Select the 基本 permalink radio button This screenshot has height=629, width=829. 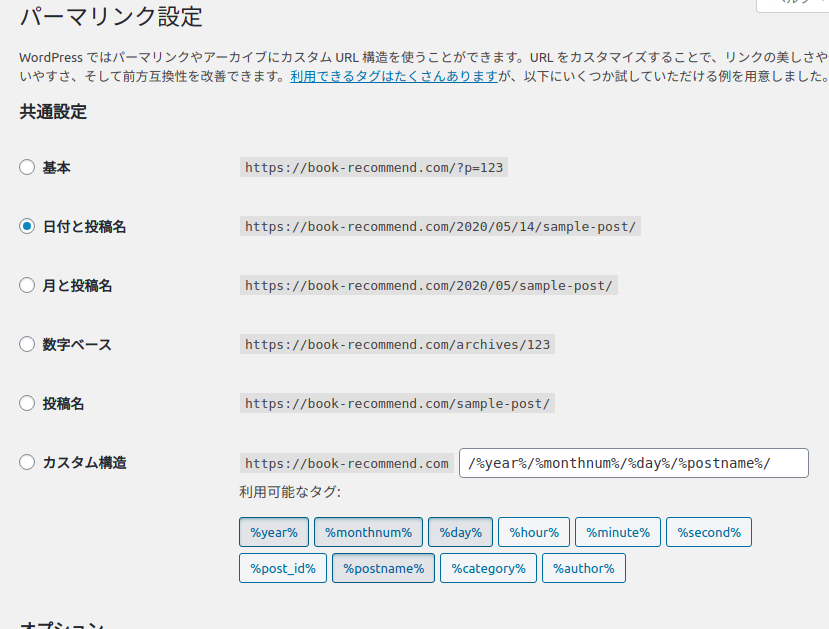(26, 167)
